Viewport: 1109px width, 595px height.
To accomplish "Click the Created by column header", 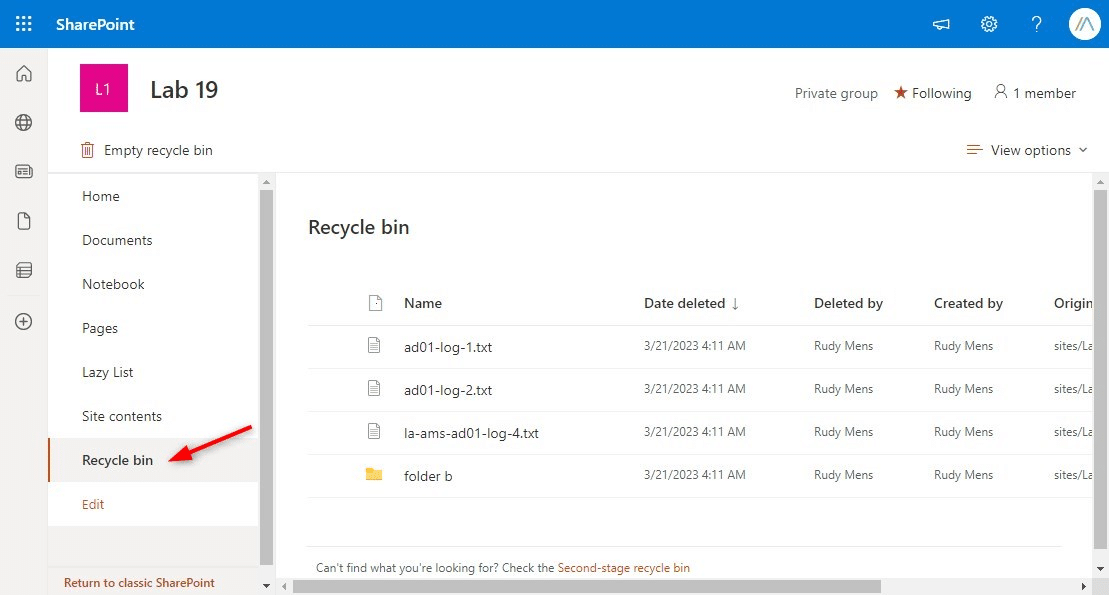I will click(x=968, y=303).
